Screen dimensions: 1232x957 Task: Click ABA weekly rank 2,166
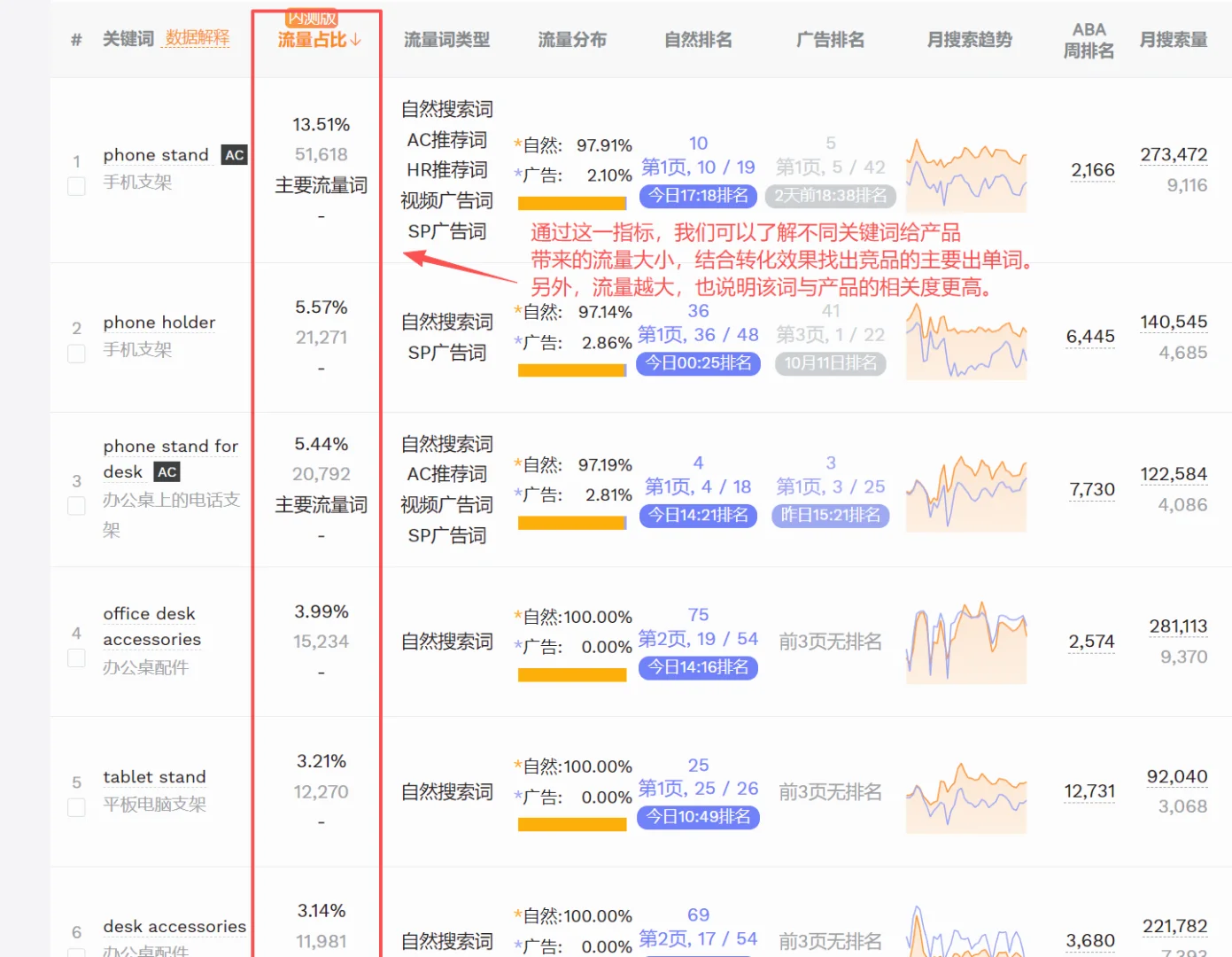(x=1093, y=170)
